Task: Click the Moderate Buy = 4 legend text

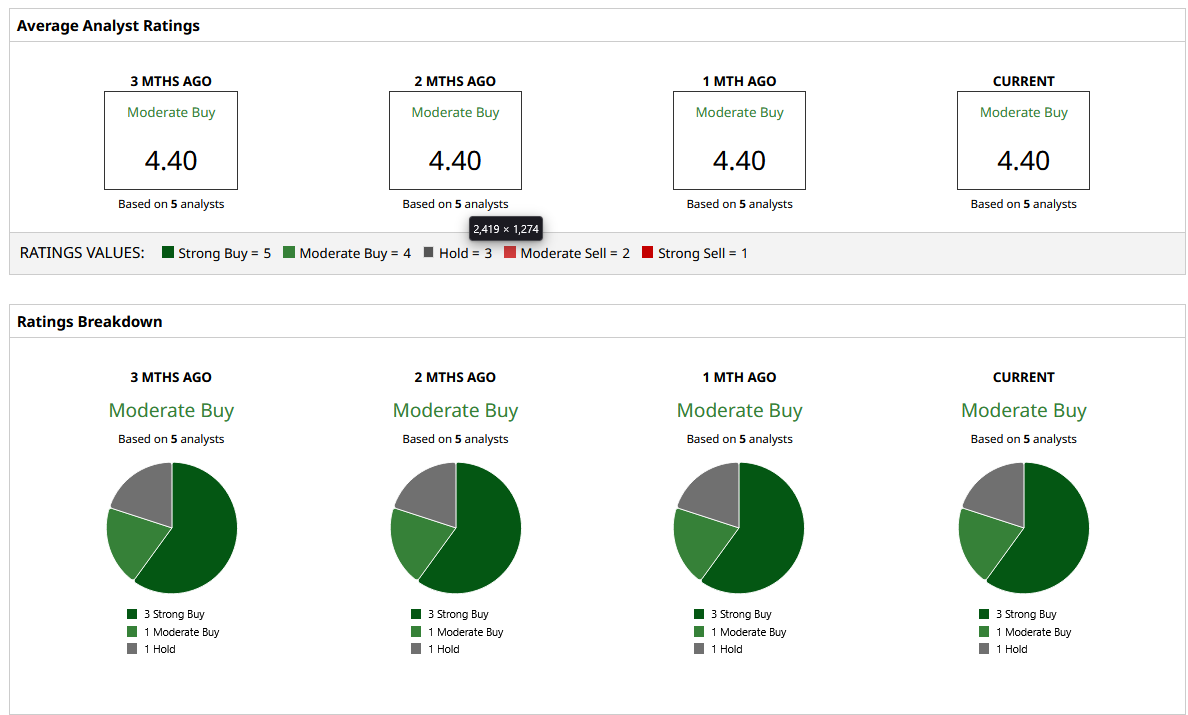Action: [x=355, y=254]
